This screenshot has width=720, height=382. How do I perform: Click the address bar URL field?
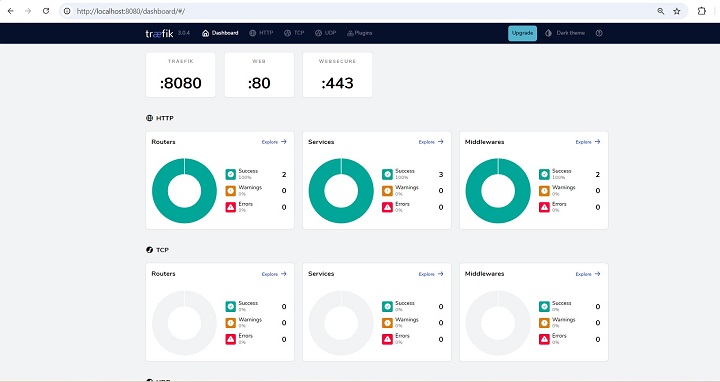[x=358, y=11]
